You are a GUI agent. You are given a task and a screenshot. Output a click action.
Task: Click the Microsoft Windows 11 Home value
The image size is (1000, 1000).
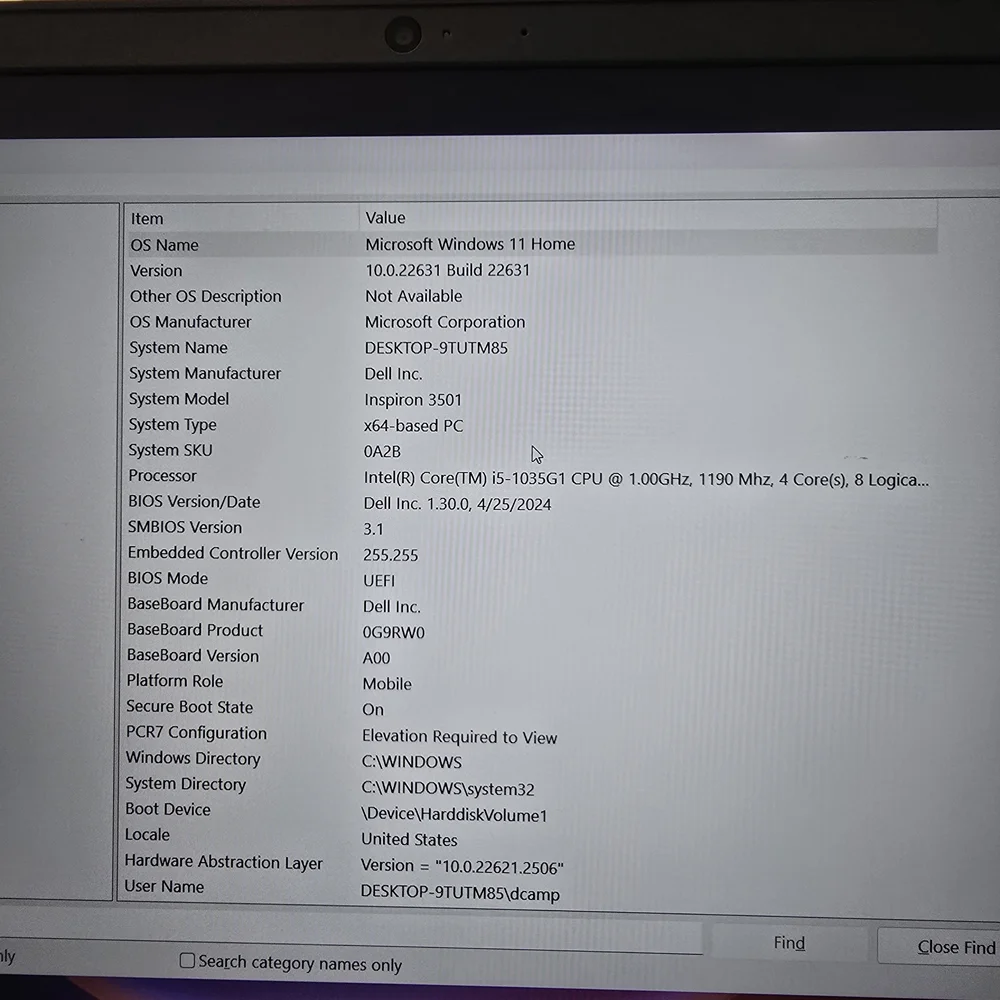coord(470,244)
